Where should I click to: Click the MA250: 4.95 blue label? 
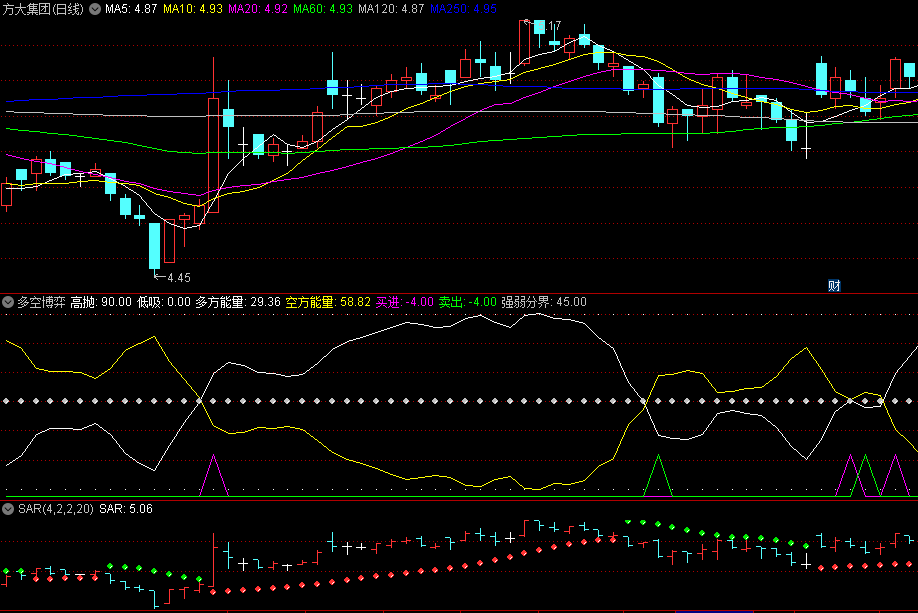(x=463, y=9)
